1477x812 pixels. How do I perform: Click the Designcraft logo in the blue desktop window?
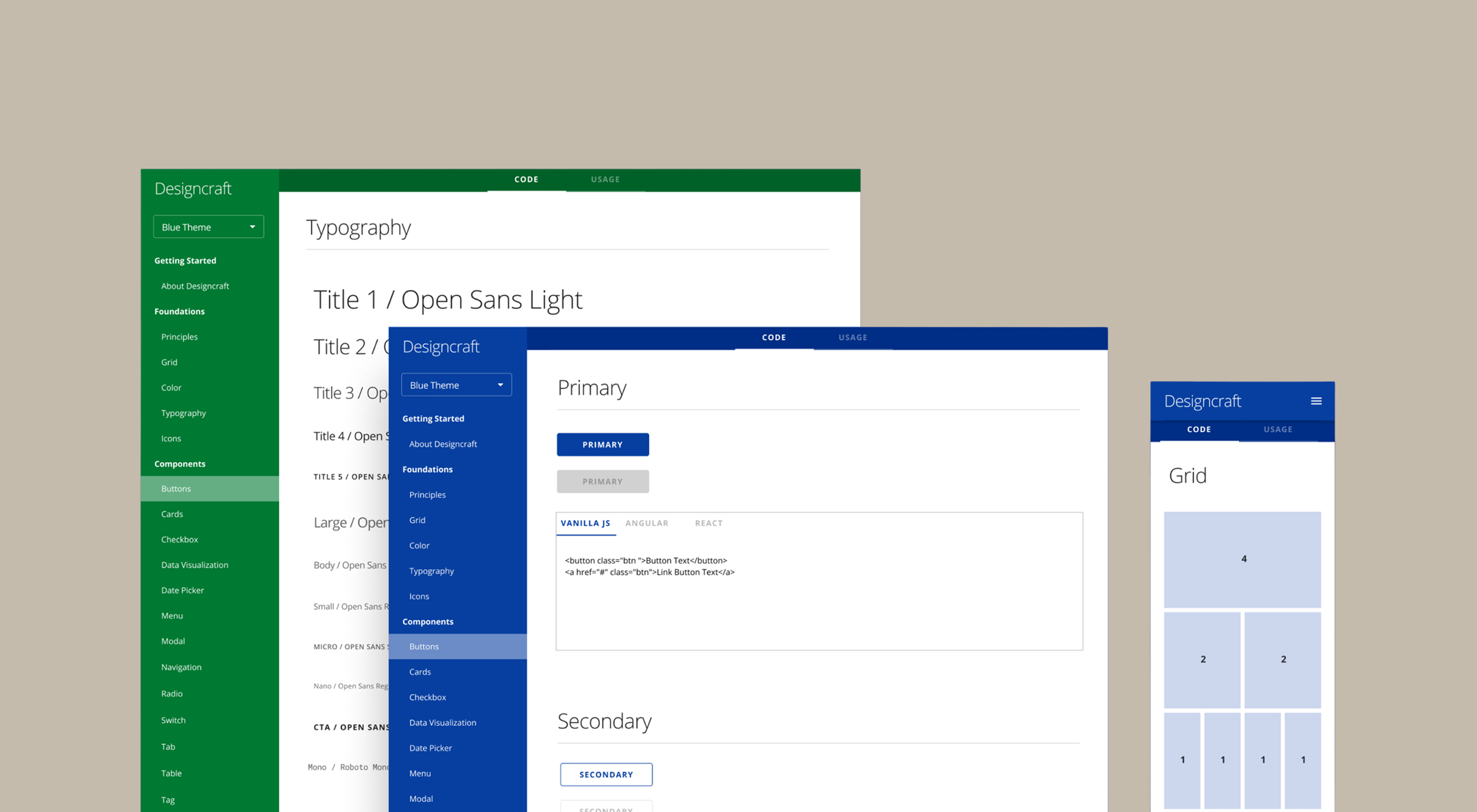pos(441,347)
